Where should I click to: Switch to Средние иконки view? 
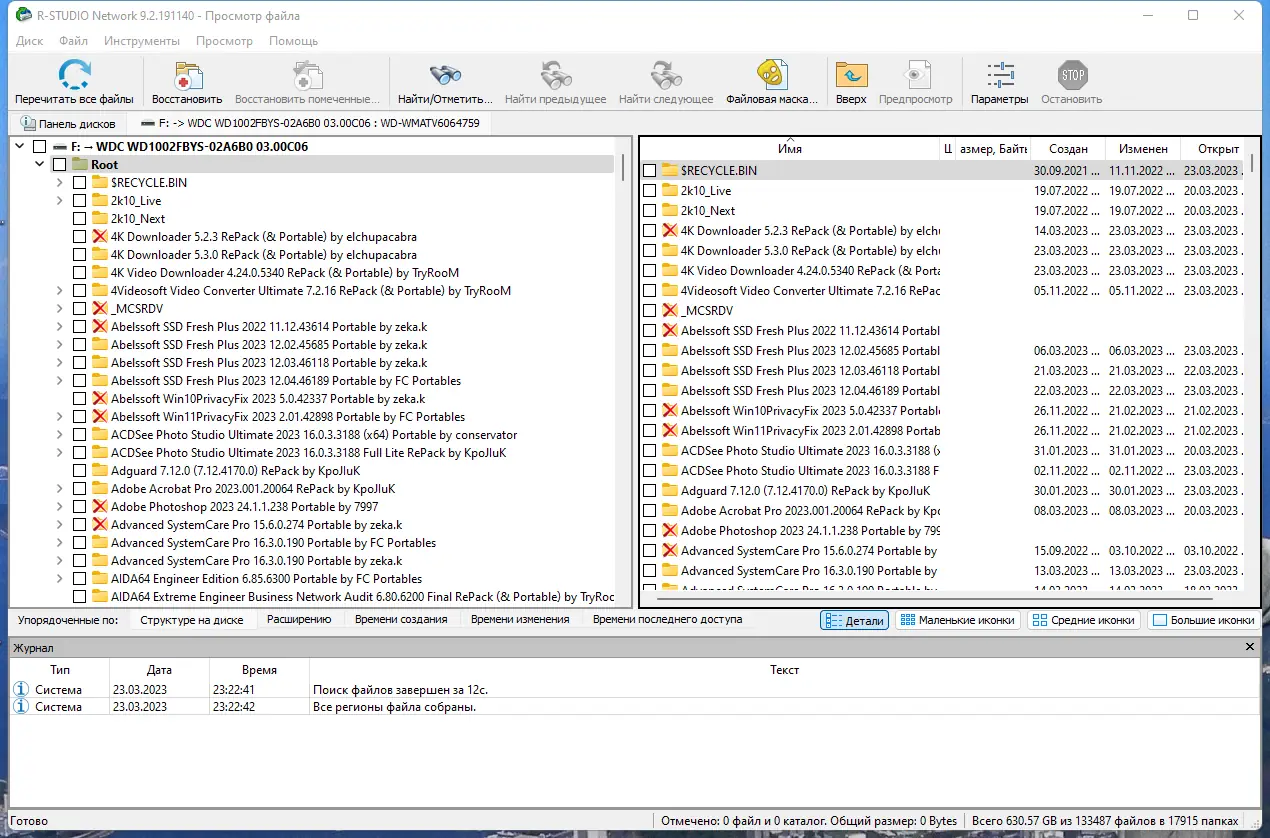(x=1084, y=620)
